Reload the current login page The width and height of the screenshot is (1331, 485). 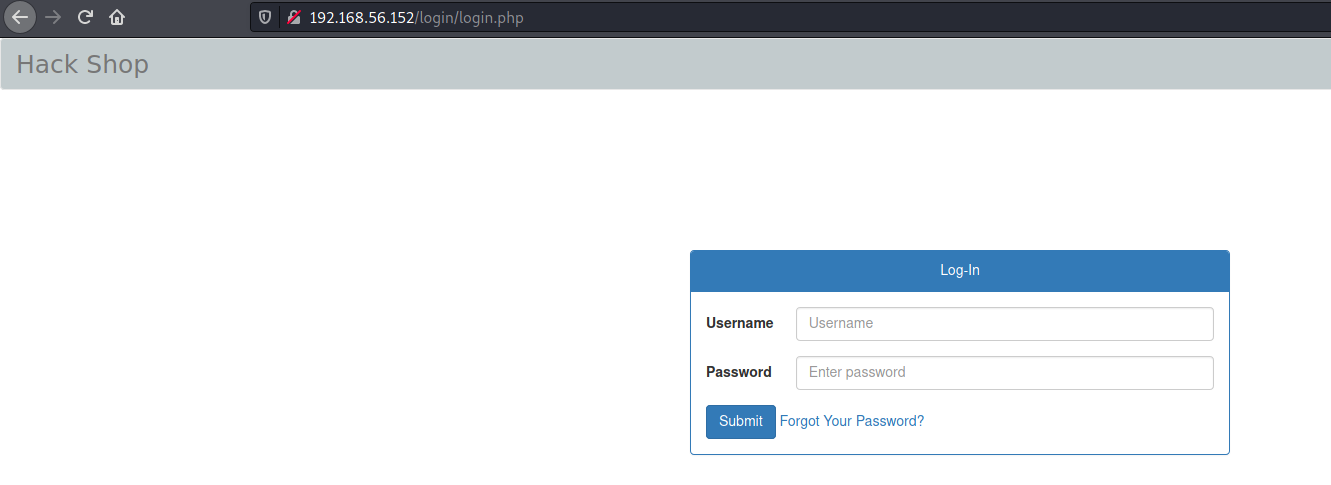click(x=85, y=17)
